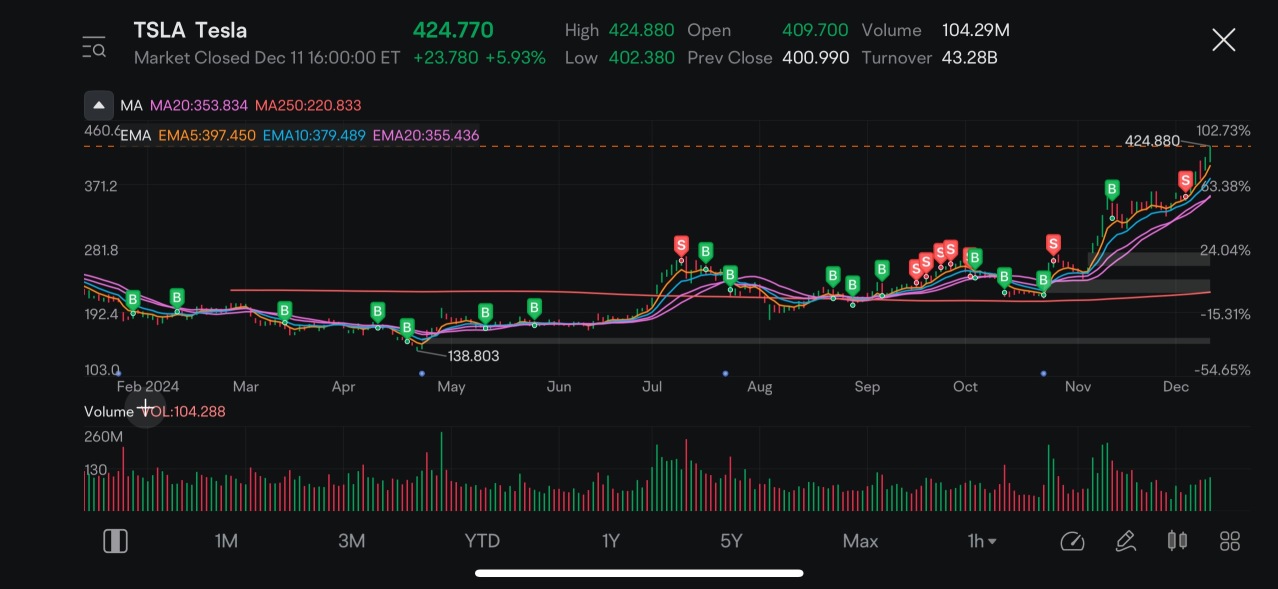Tap the Volume value 104.29M
Viewport: 1278px width, 589px height.
pos(976,30)
